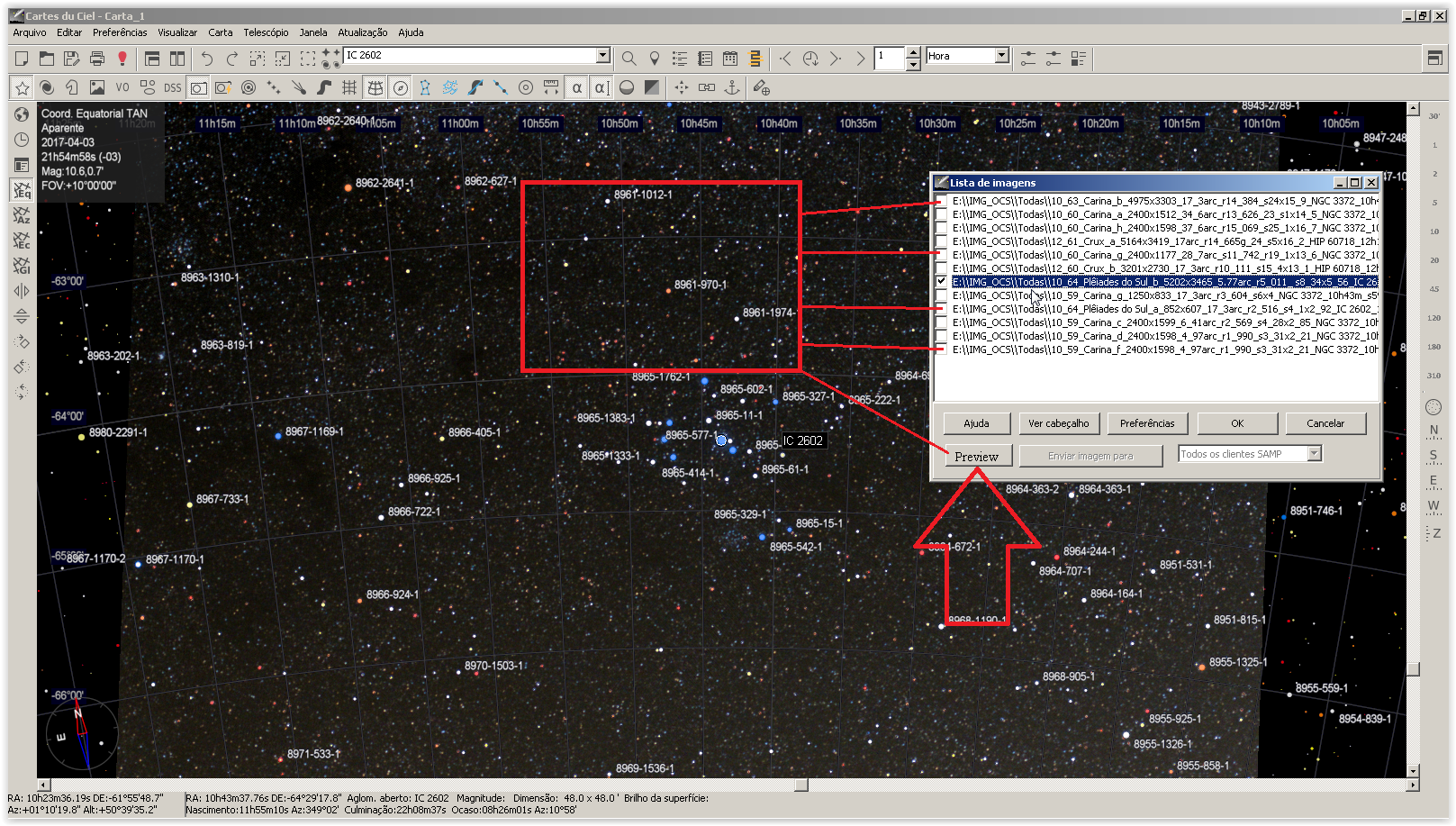Screen dimensions: 1456x826
Task: Open the Atualização menu
Action: pyautogui.click(x=363, y=32)
